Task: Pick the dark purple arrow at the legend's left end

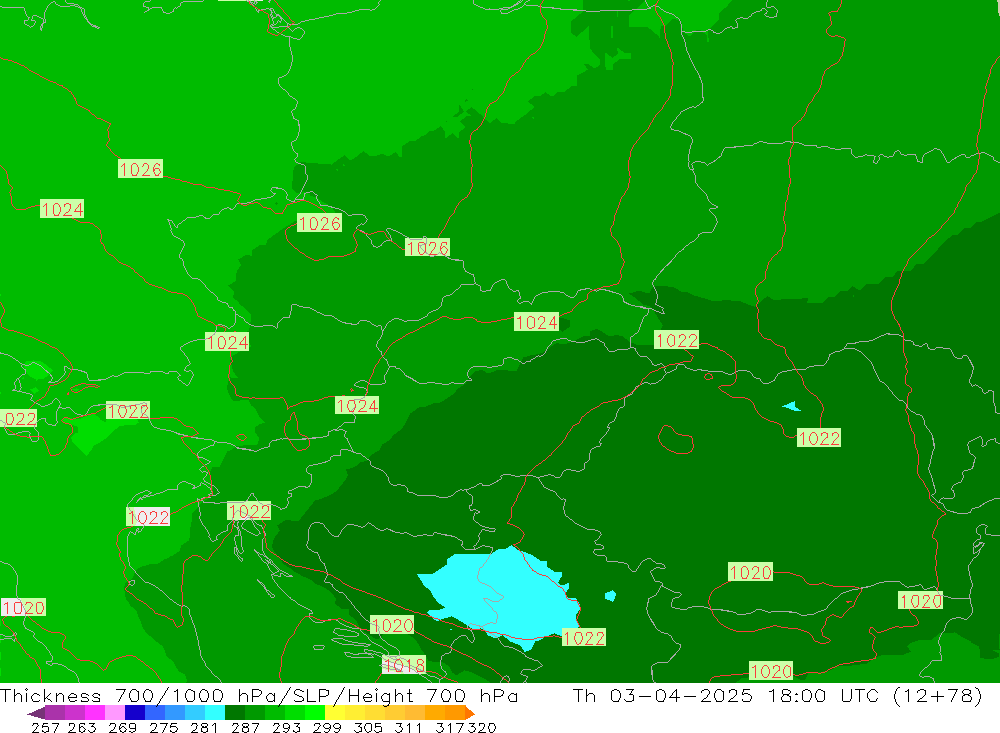Action: click(x=36, y=713)
